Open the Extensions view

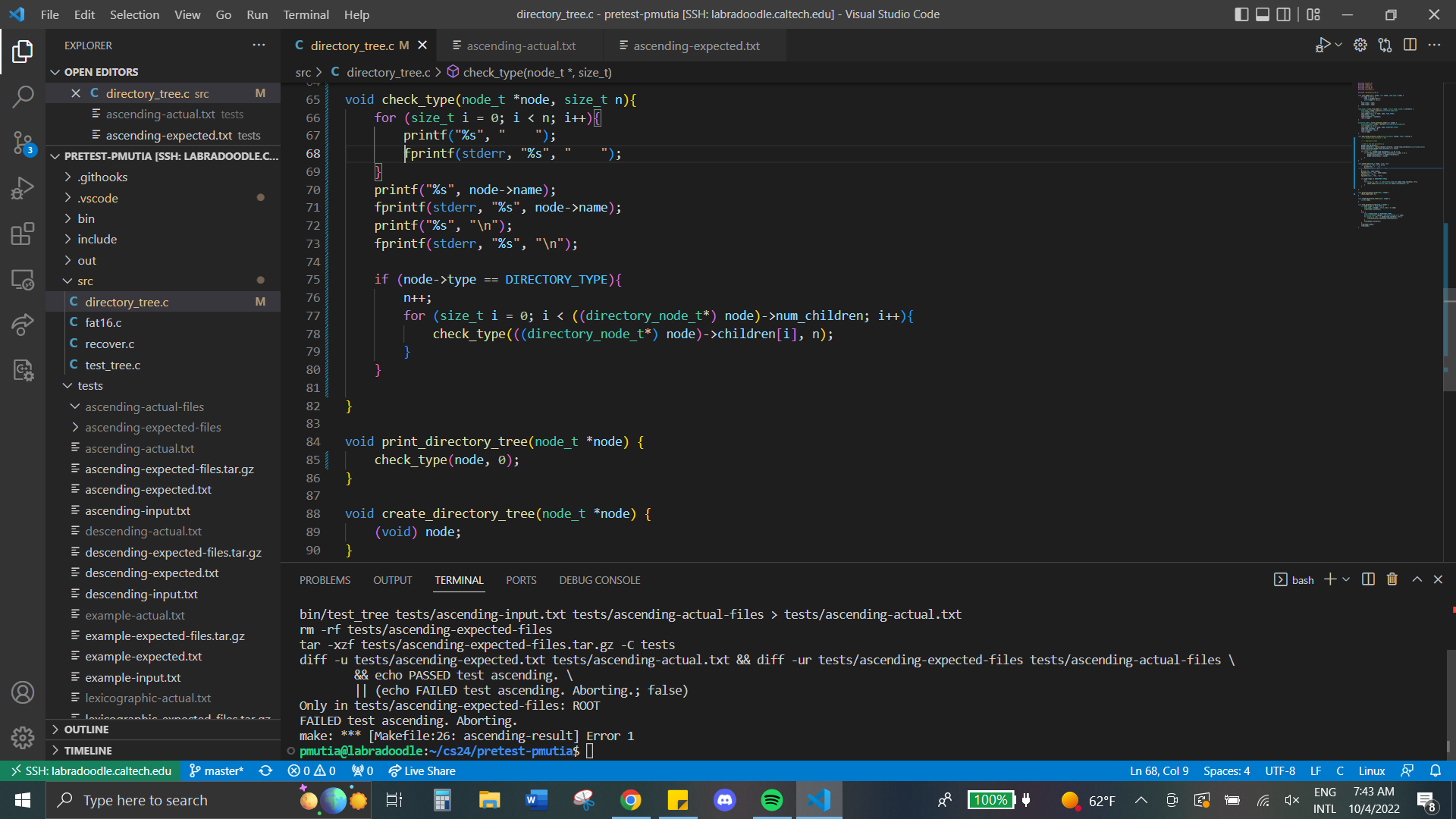coord(23,234)
